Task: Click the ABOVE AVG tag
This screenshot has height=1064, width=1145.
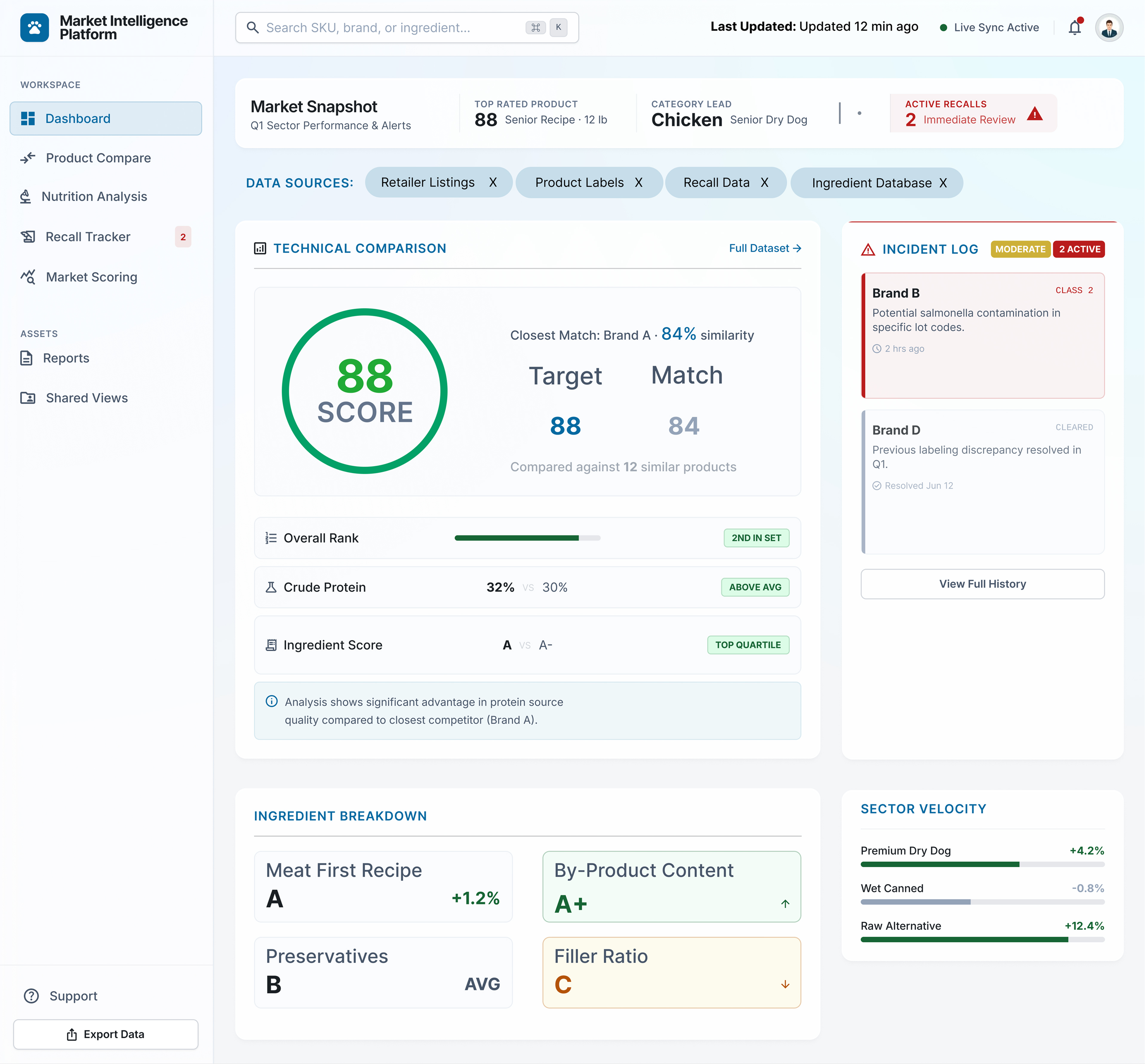Action: coord(755,587)
